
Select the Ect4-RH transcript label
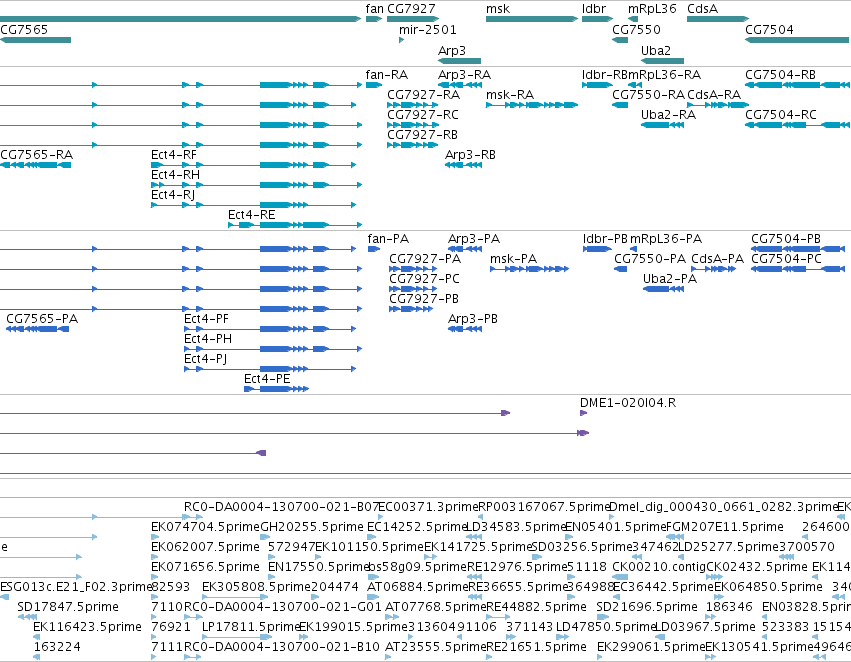(175, 175)
